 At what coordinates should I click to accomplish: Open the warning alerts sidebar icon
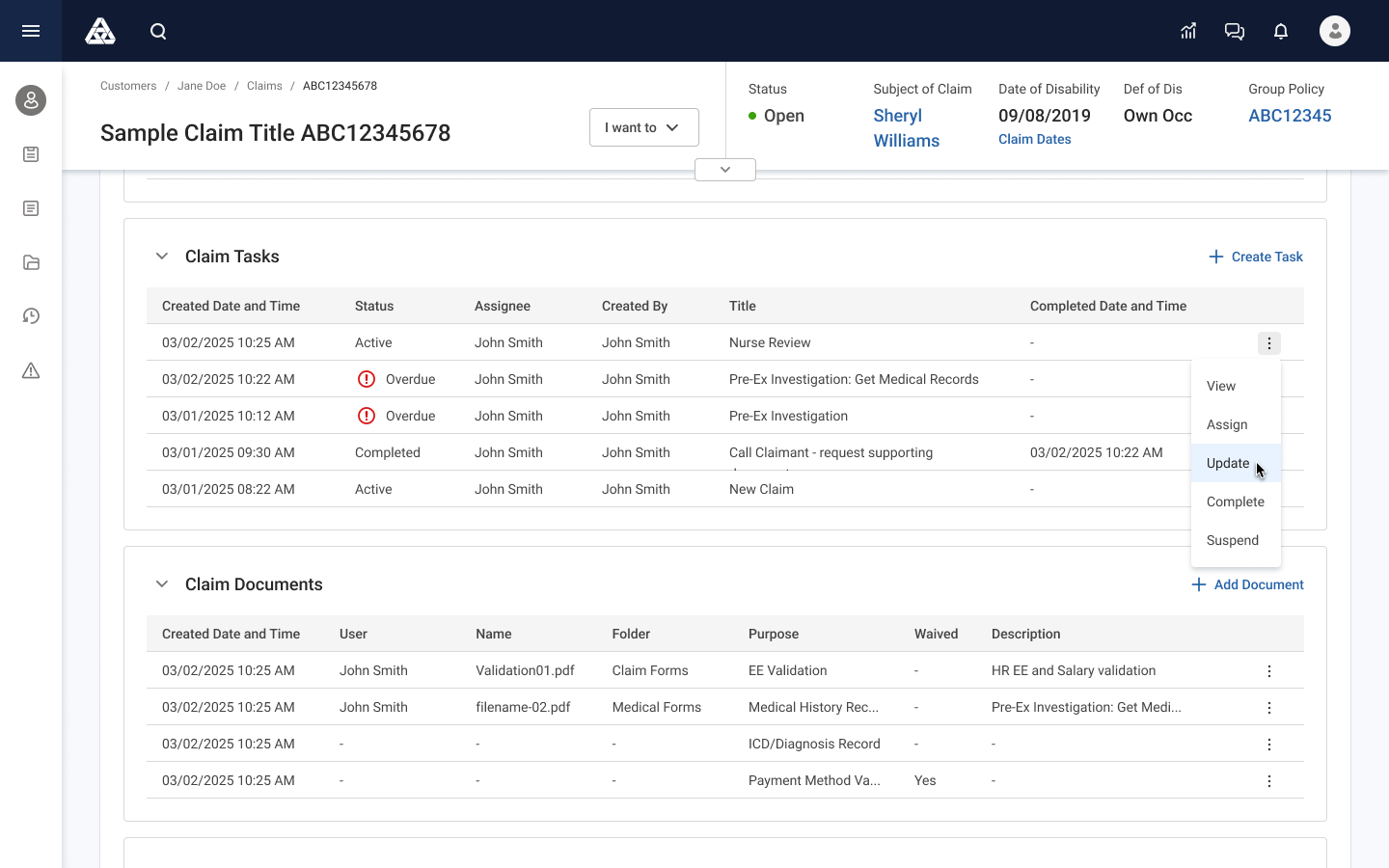[x=31, y=370]
